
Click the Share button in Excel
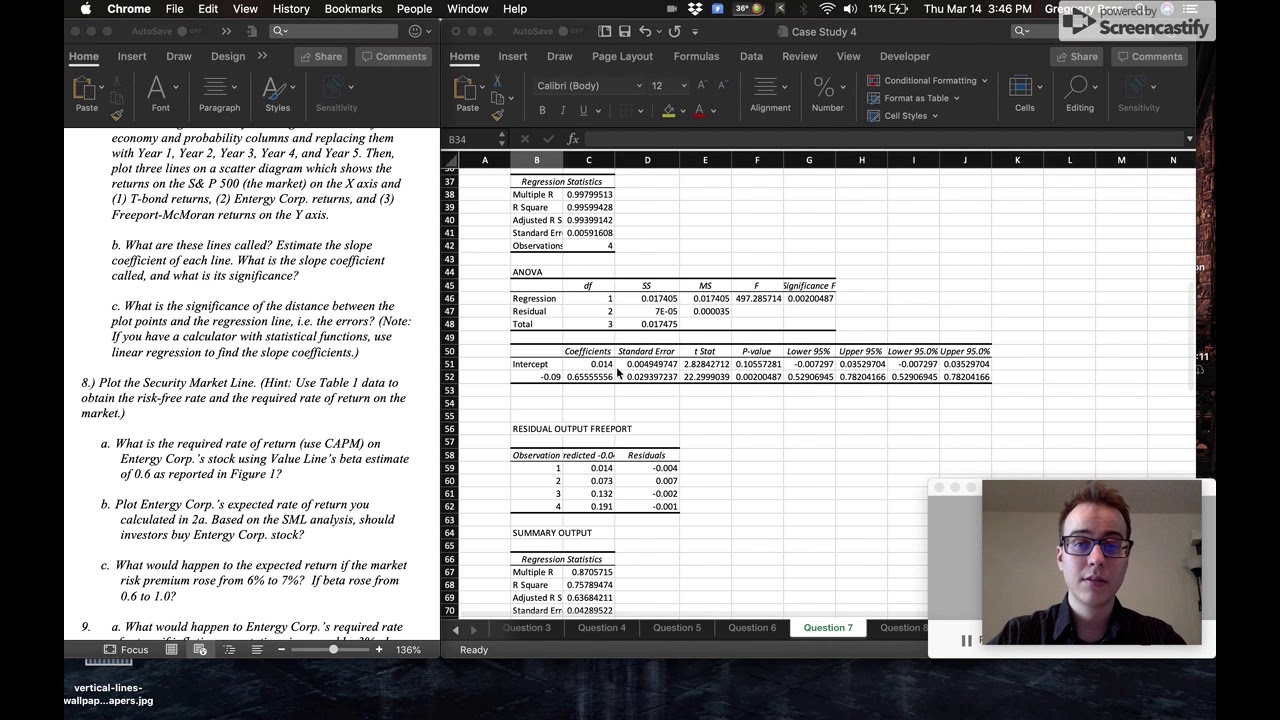[1076, 57]
